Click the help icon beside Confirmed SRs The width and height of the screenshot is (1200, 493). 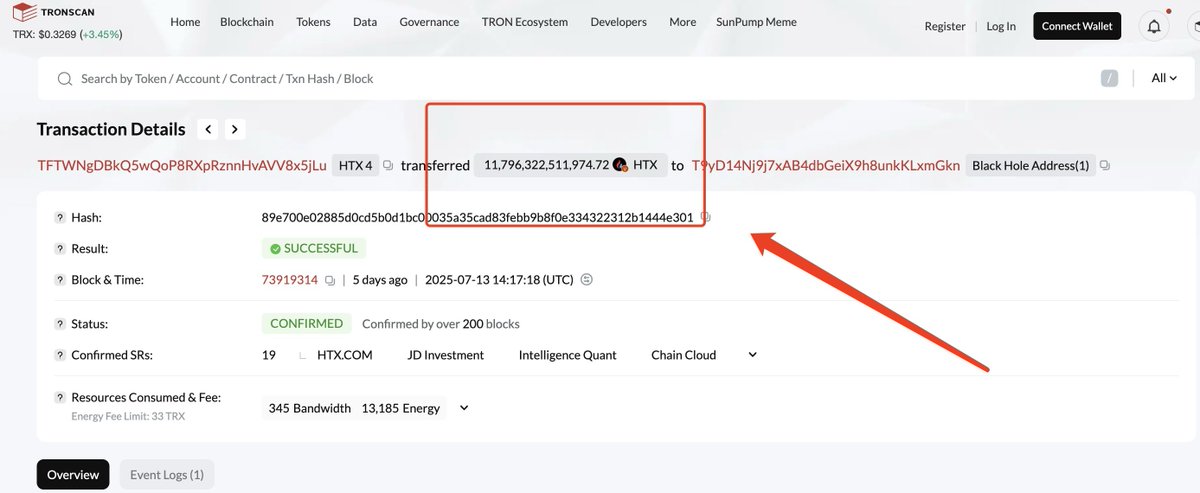pos(58,355)
